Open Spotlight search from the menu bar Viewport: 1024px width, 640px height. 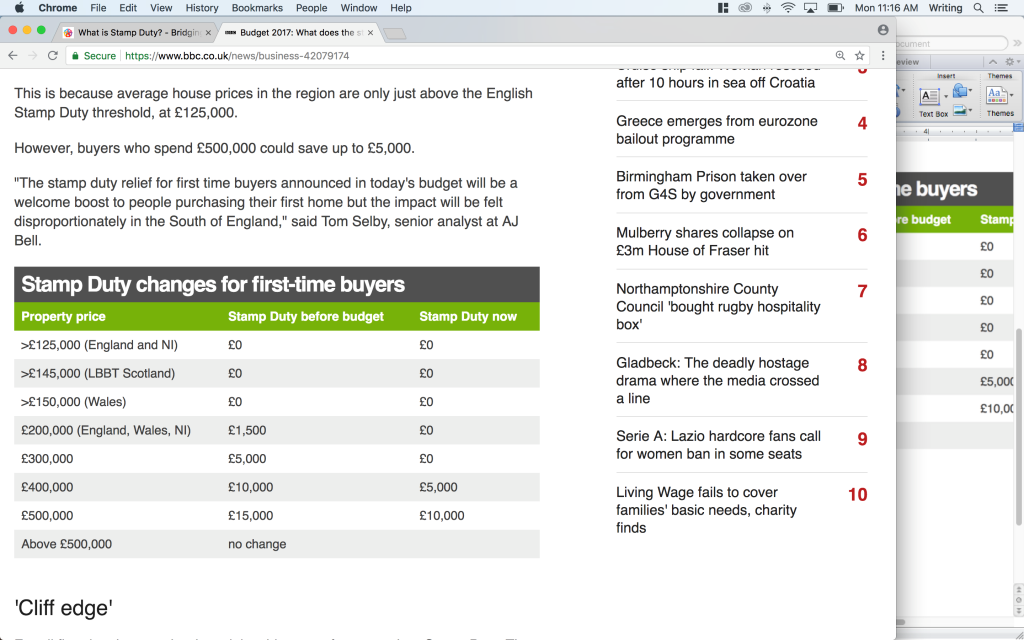pyautogui.click(x=978, y=8)
